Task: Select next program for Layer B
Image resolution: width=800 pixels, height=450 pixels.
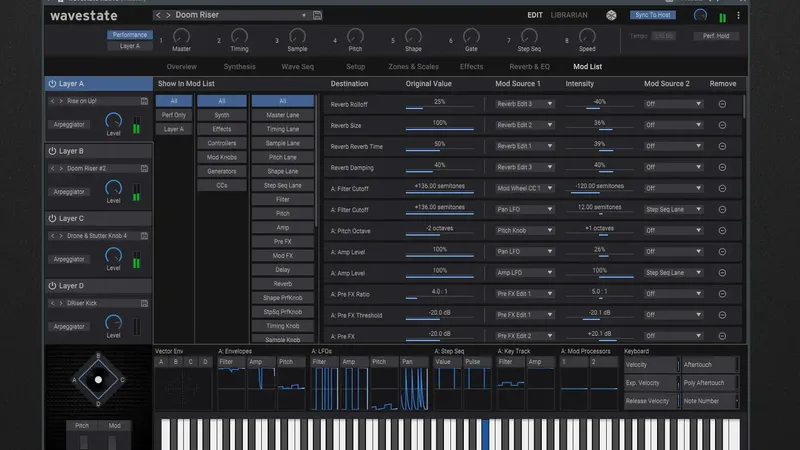Action: click(61, 168)
